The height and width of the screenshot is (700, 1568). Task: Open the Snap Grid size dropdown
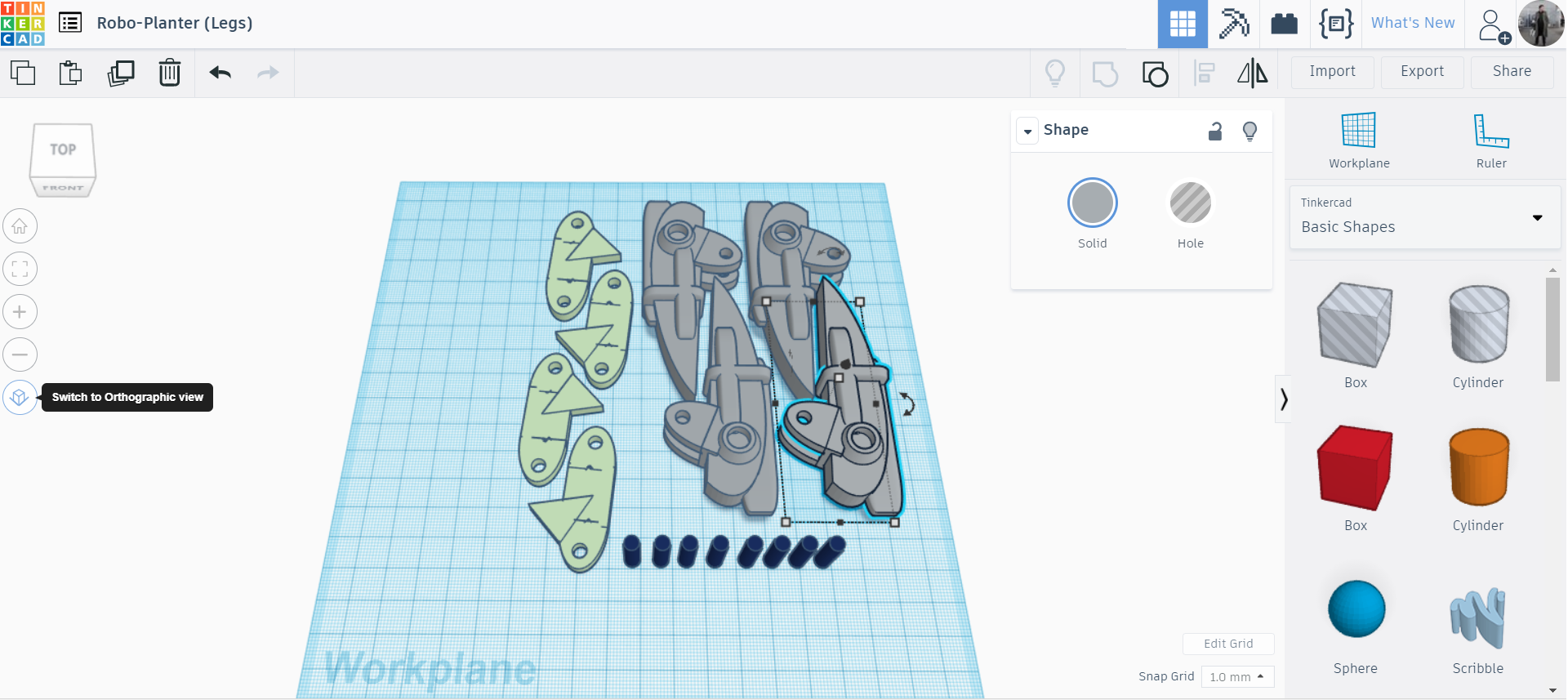coord(1237,676)
